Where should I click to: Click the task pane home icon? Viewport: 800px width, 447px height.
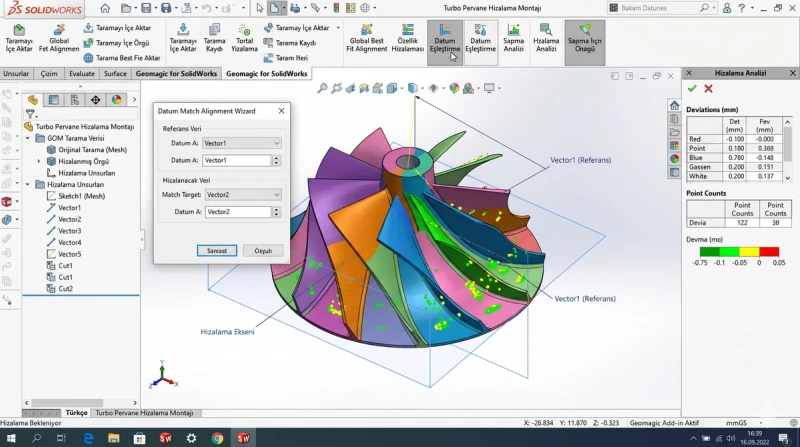(674, 106)
